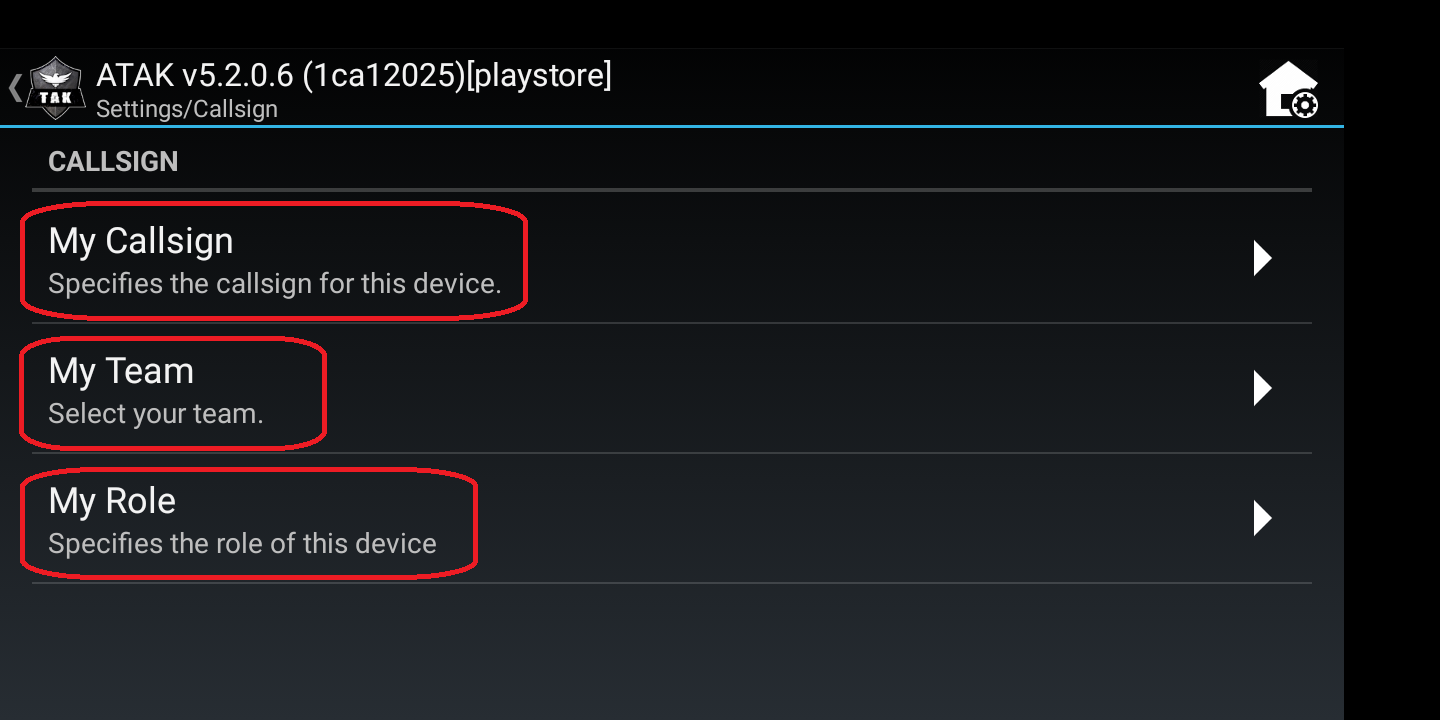Screen dimensions: 1440x720
Task: Click "Specifies the callsign for this device." text
Action: [x=275, y=284]
